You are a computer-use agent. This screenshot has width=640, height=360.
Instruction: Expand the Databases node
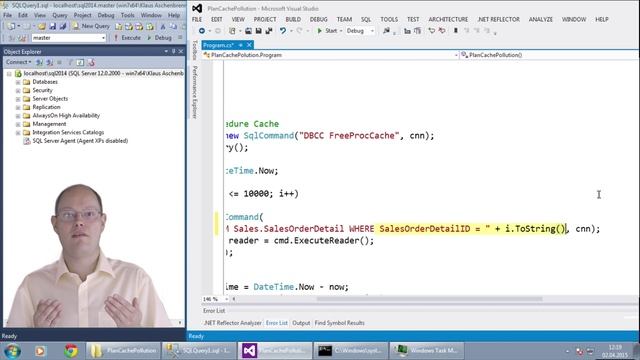pos(18,82)
